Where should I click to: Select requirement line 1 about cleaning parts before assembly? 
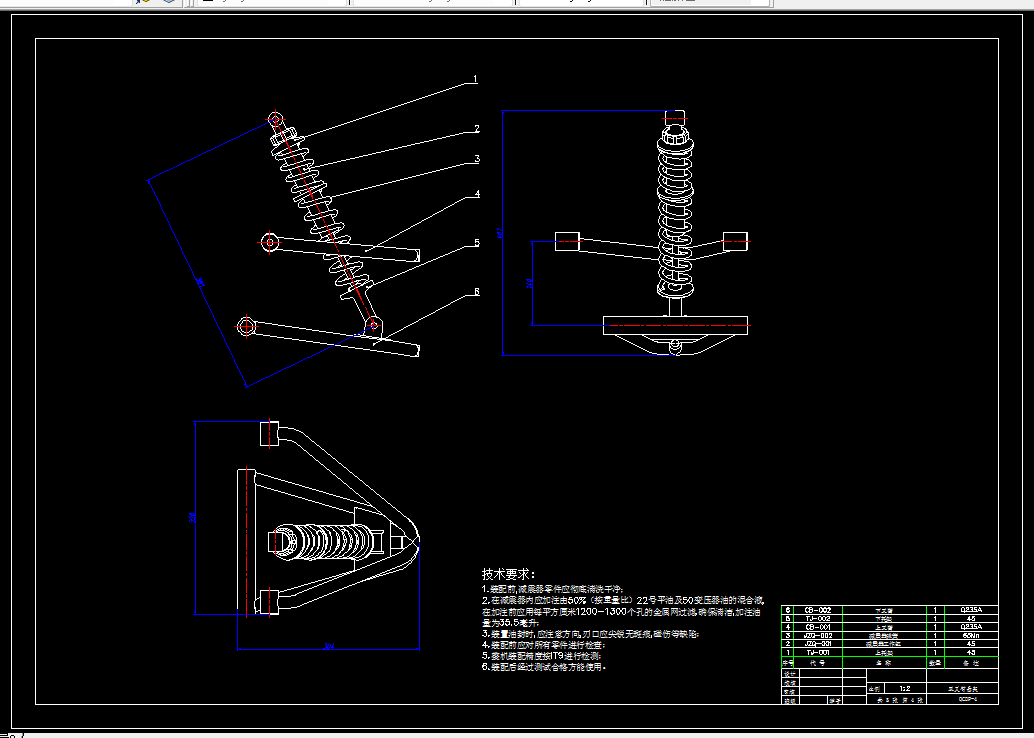click(x=552, y=589)
